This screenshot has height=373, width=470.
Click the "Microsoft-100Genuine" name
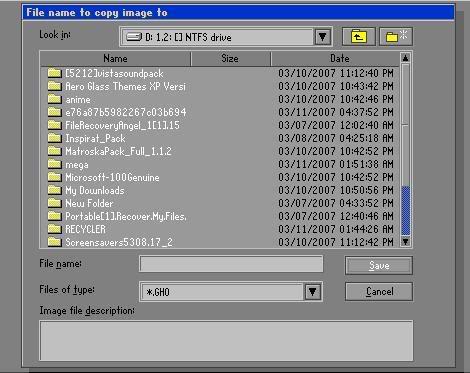click(112, 177)
